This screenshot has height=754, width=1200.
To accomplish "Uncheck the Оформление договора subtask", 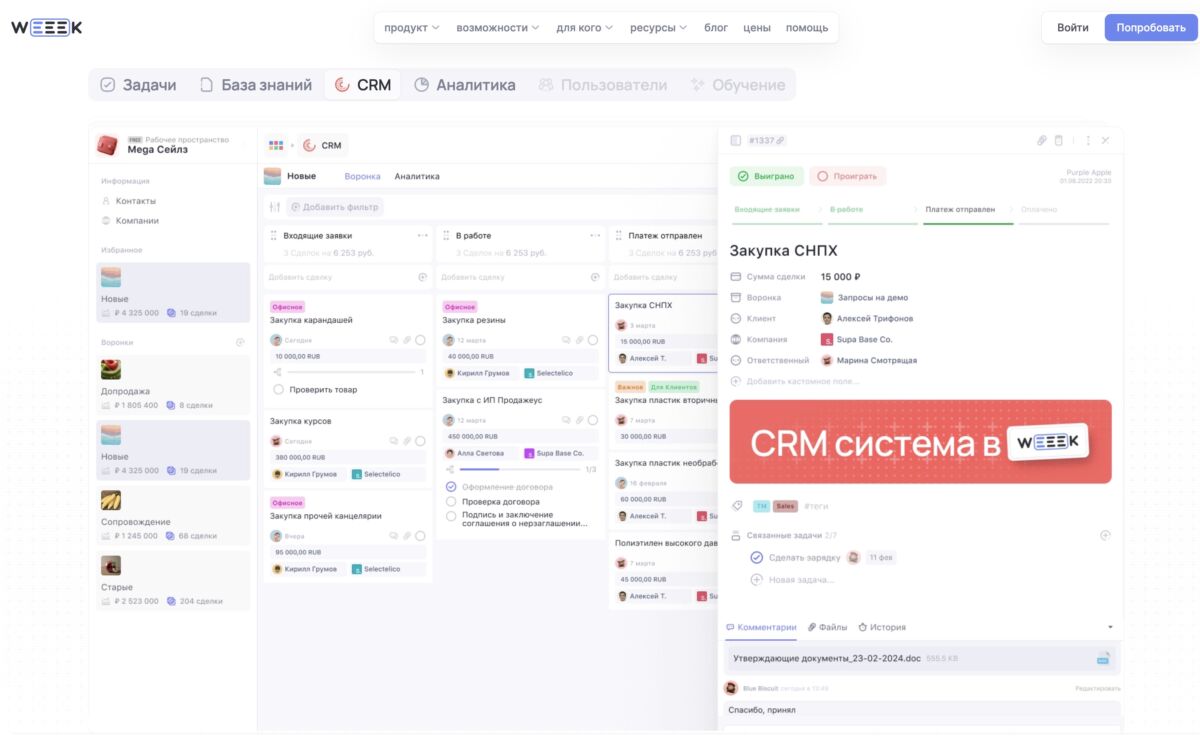I will point(451,487).
